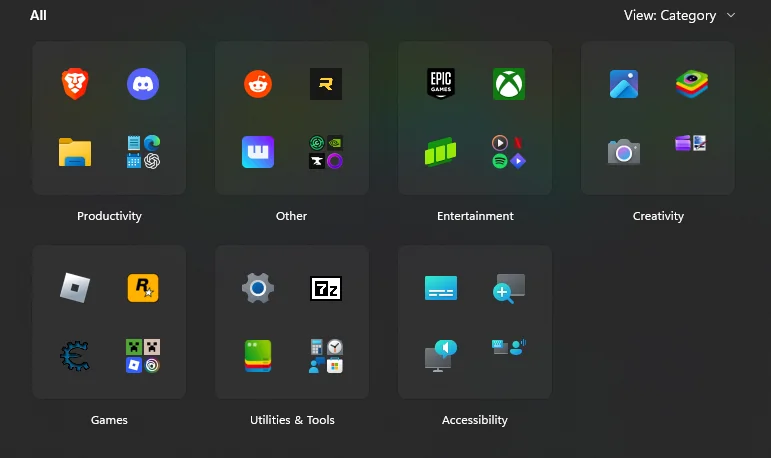Open File Explorer in Productivity

pyautogui.click(x=75, y=152)
